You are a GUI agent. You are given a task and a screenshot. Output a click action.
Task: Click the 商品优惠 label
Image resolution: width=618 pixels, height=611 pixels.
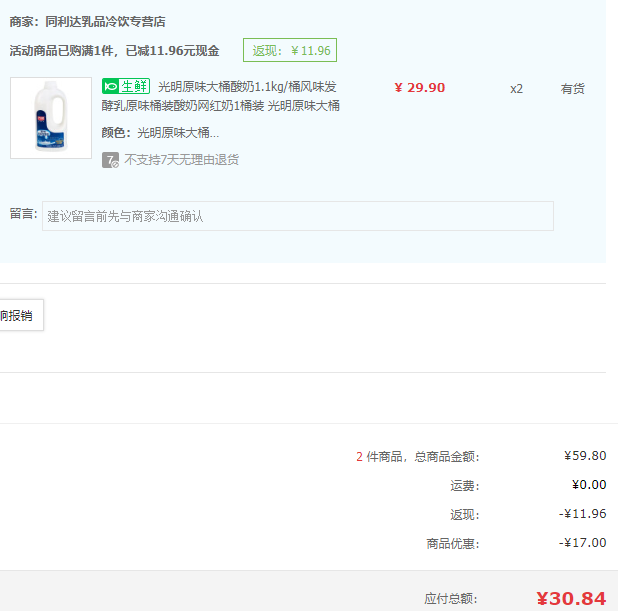tap(453, 544)
